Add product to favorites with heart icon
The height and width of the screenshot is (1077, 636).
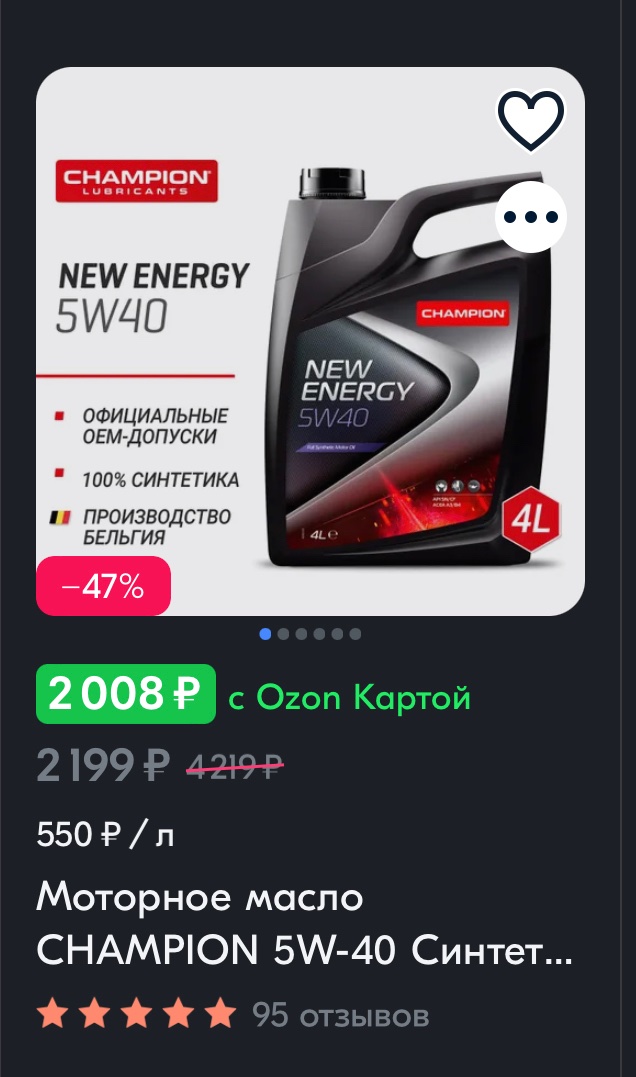(x=530, y=120)
